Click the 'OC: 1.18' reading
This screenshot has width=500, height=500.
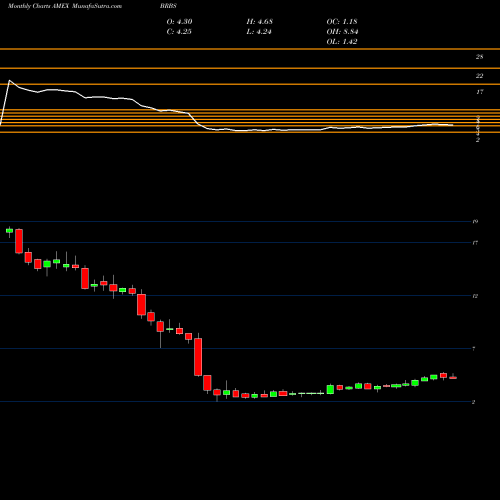point(342,22)
